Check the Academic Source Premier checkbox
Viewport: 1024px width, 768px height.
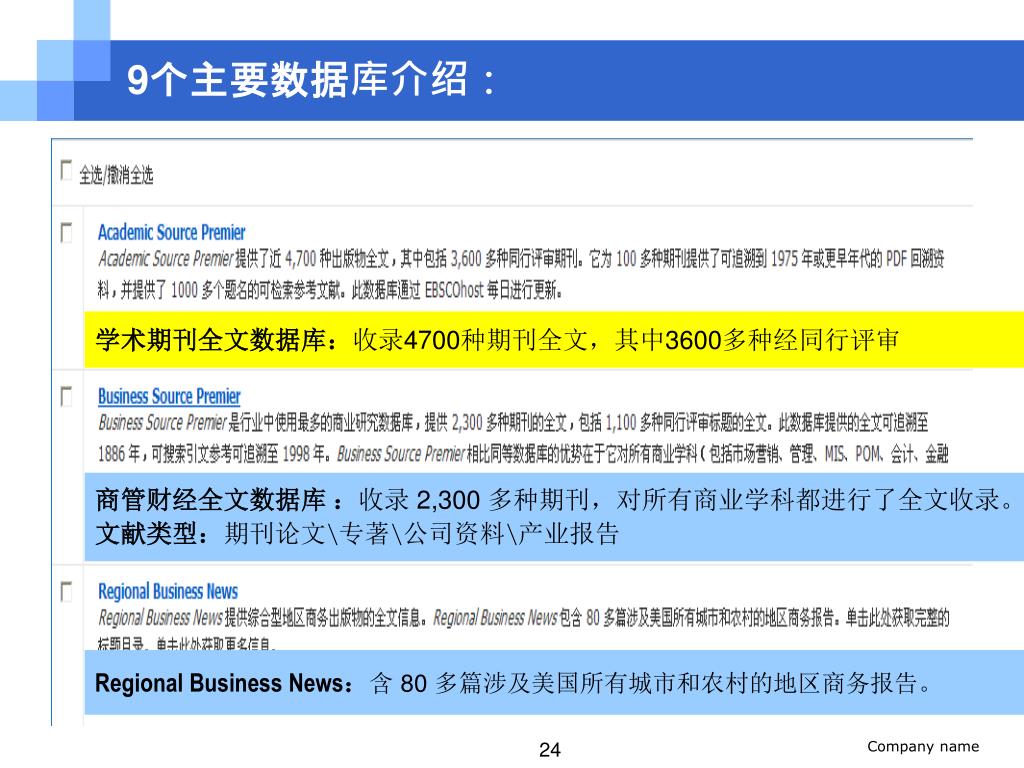(x=66, y=232)
